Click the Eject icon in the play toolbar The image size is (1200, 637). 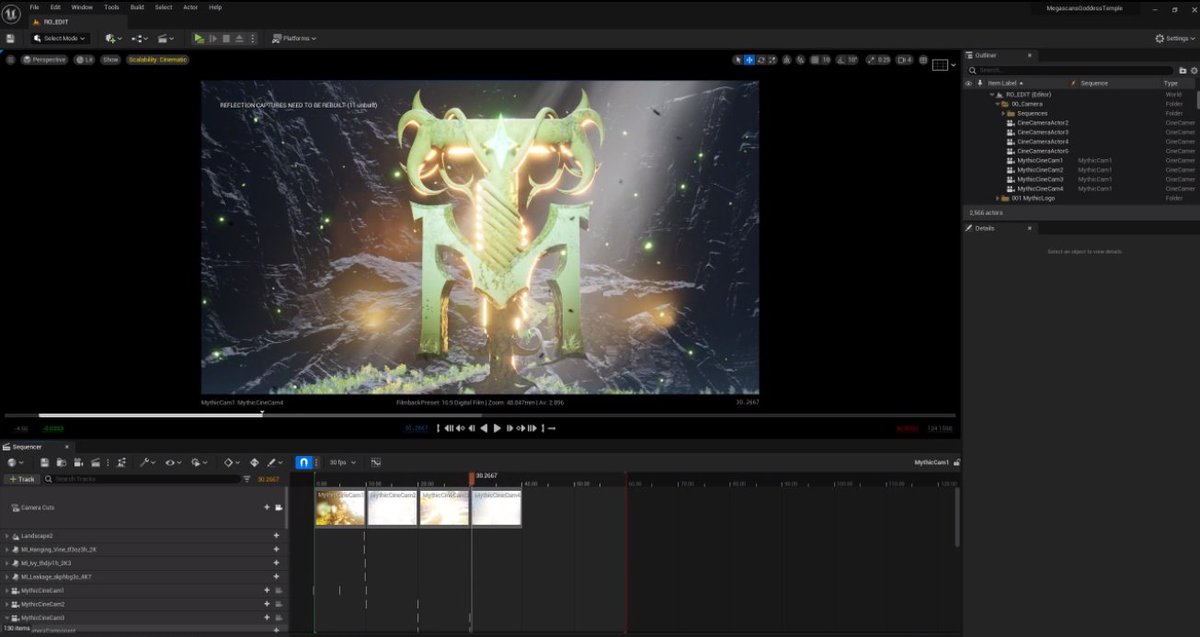coord(238,38)
